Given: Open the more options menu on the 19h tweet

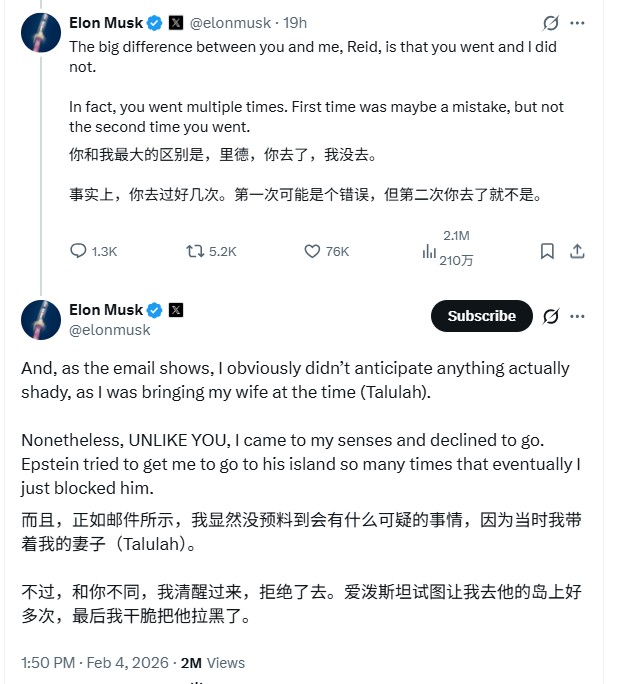Looking at the screenshot, I should [577, 22].
